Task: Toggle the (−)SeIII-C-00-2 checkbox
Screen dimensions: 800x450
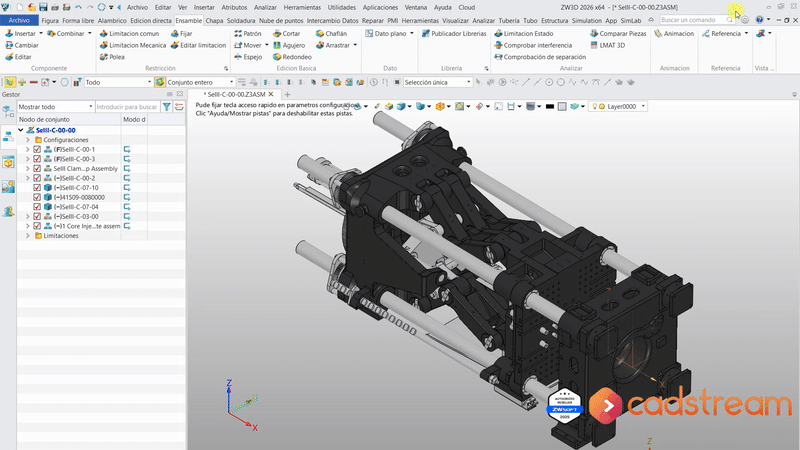Action: click(37, 178)
